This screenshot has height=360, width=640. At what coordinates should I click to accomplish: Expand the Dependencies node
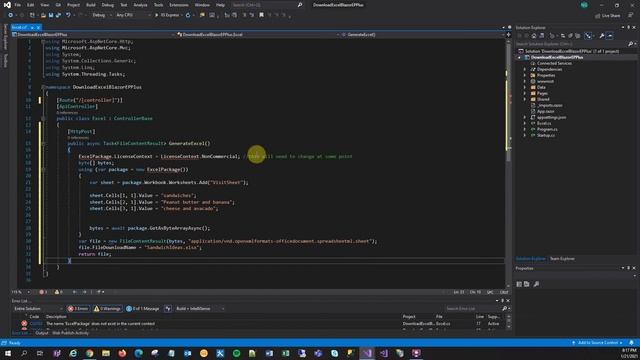(x=525, y=69)
